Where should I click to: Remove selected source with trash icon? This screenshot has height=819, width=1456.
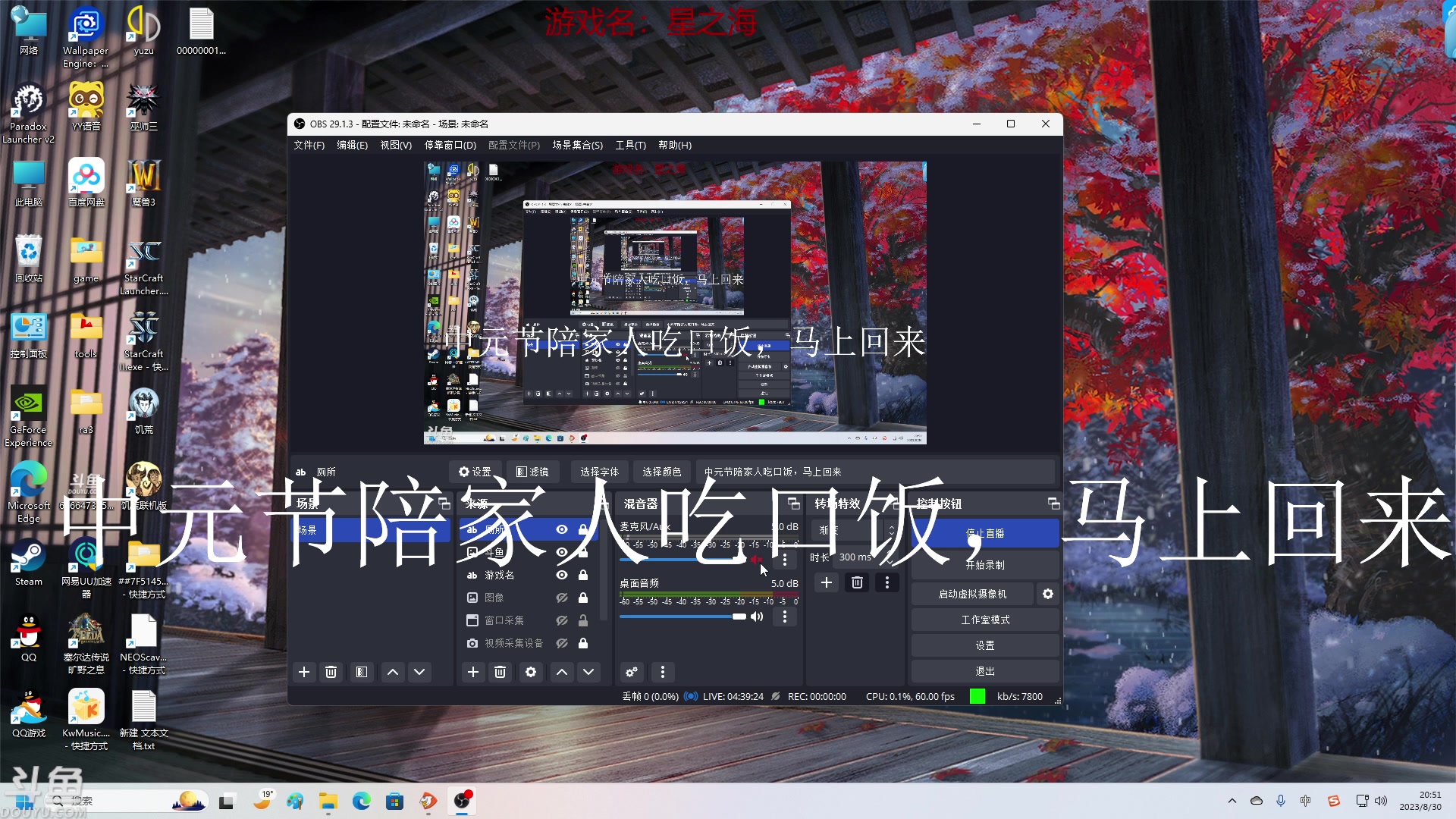point(500,672)
